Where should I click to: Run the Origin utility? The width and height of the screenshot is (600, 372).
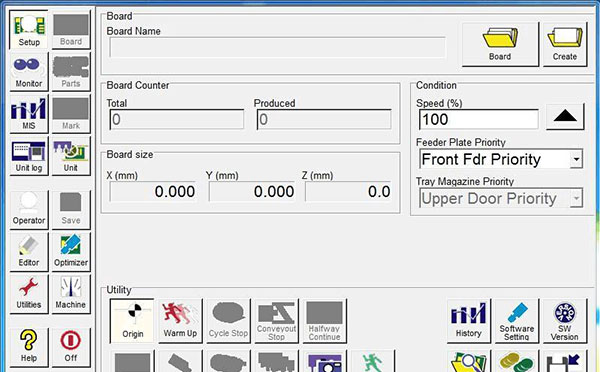(x=132, y=321)
